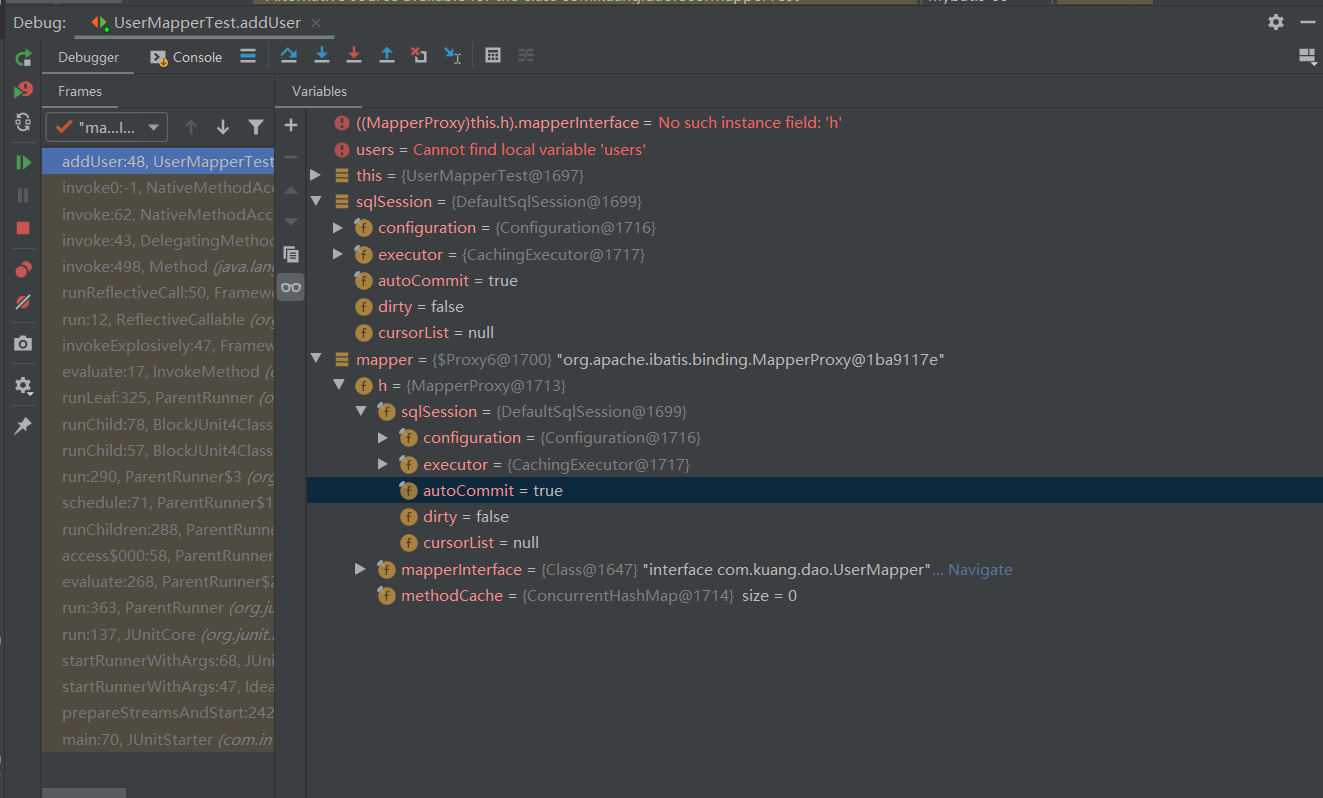The image size is (1323, 798).
Task: Move watch down in Variables sidebar
Action: [x=291, y=221]
